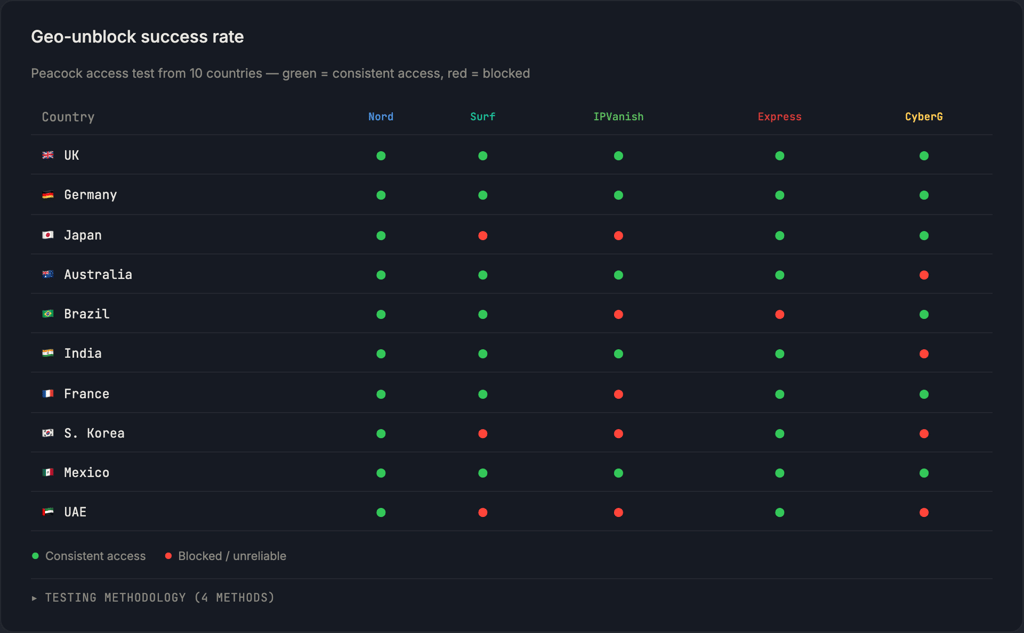Image resolution: width=1024 pixels, height=633 pixels.
Task: Click the India flag icon
Action: point(48,353)
